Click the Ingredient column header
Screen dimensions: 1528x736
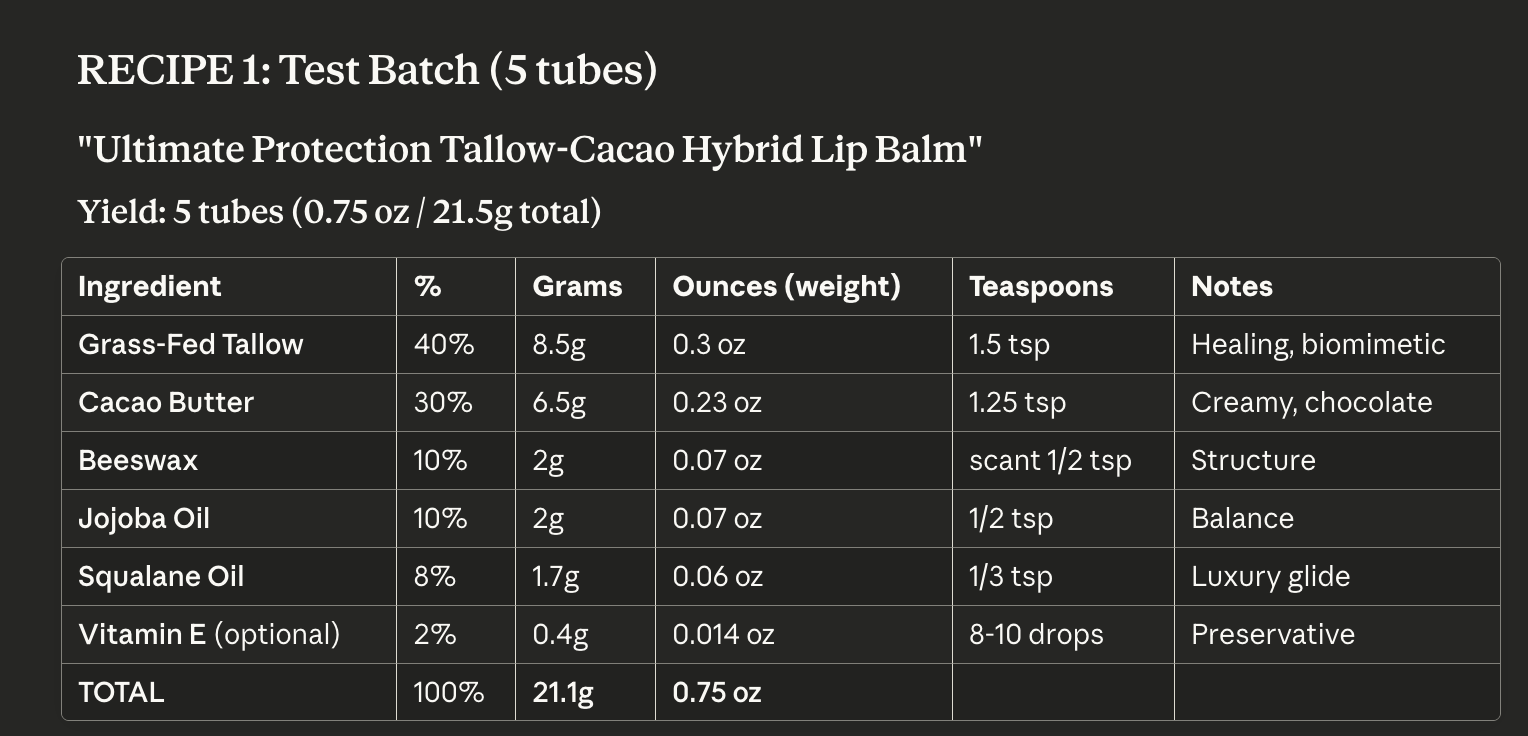[150, 287]
